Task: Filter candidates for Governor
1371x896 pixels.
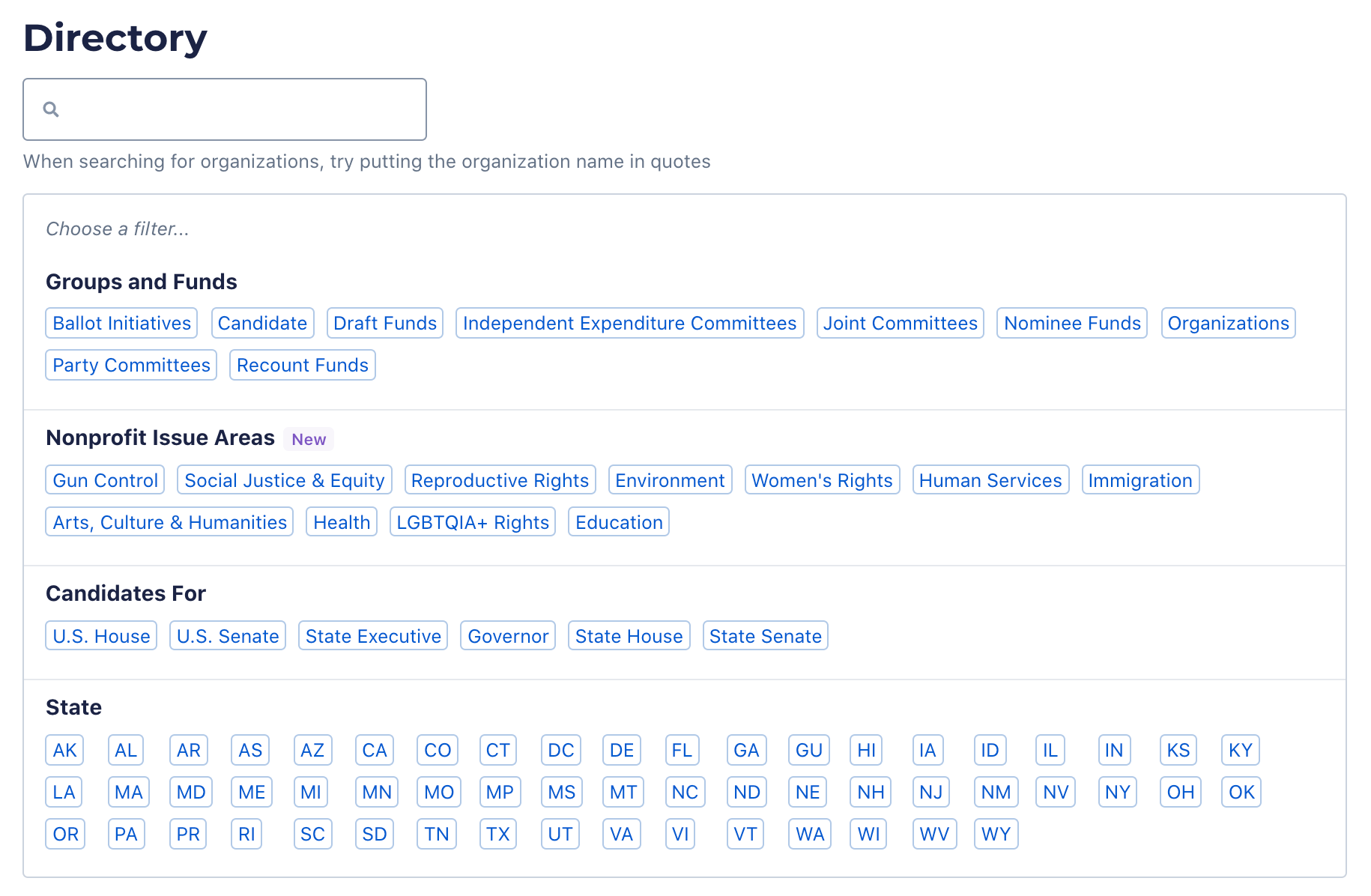Action: (508, 636)
